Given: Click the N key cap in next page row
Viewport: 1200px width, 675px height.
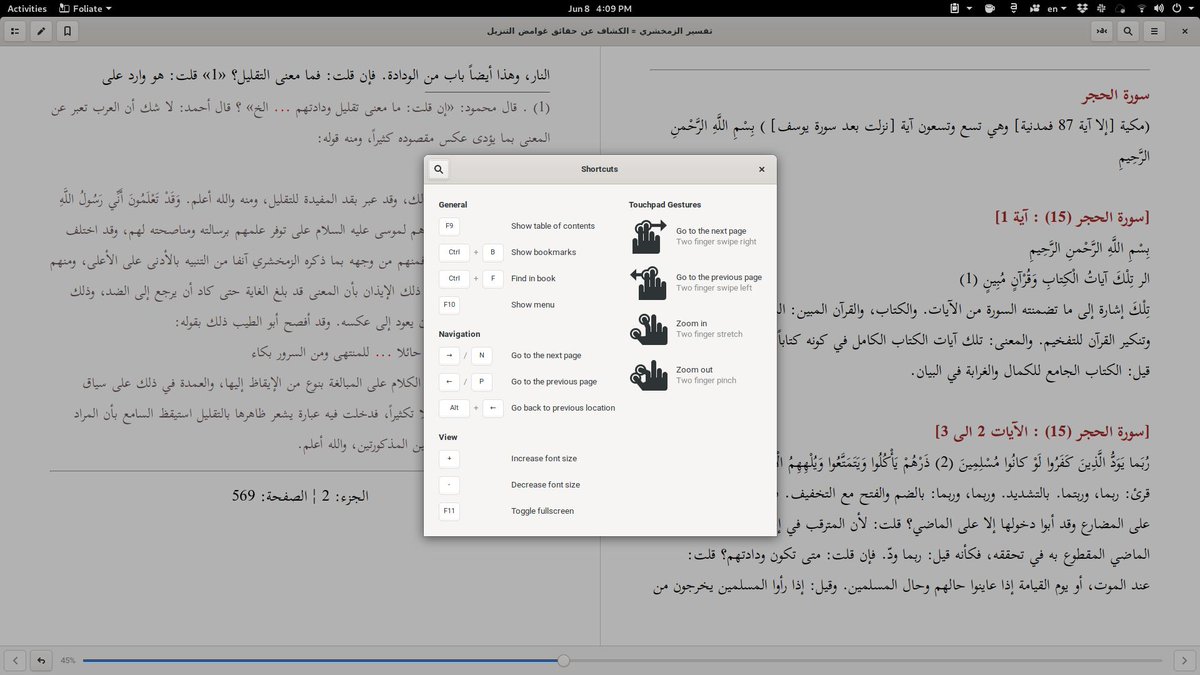Looking at the screenshot, I should coord(481,355).
